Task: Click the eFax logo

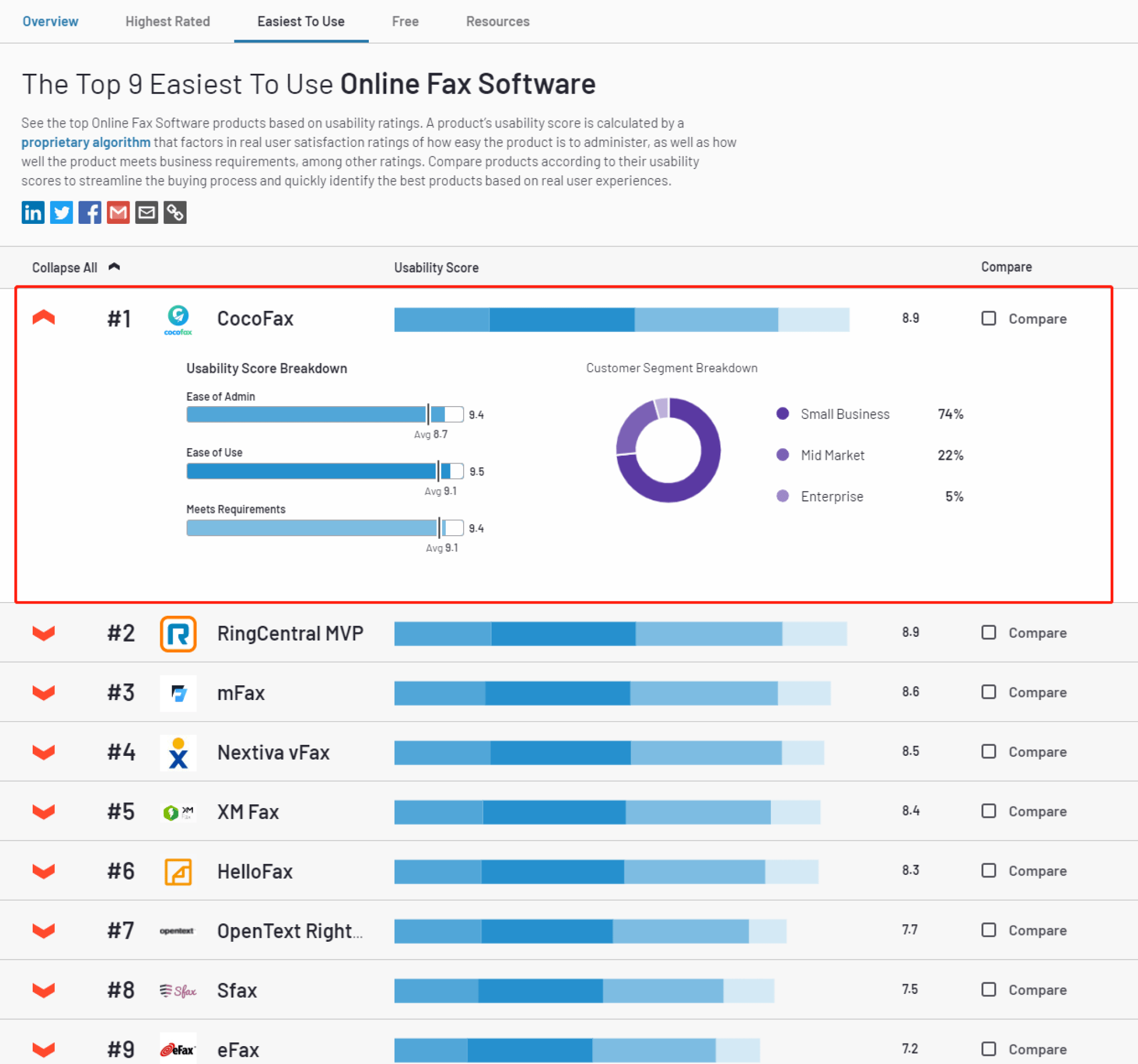Action: (178, 1050)
